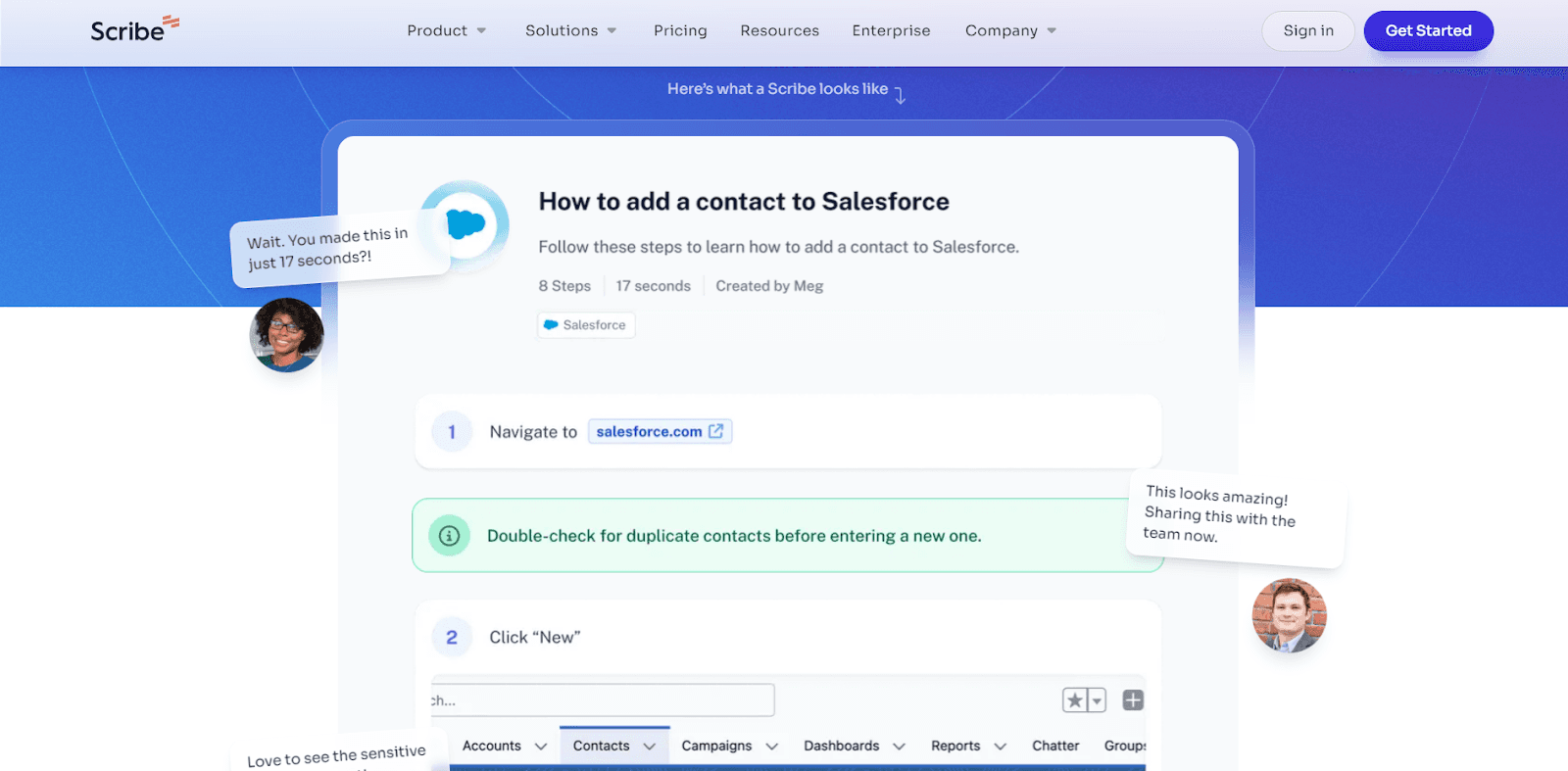Click the '17 seconds' text
This screenshot has height=771, width=1568.
coord(654,286)
